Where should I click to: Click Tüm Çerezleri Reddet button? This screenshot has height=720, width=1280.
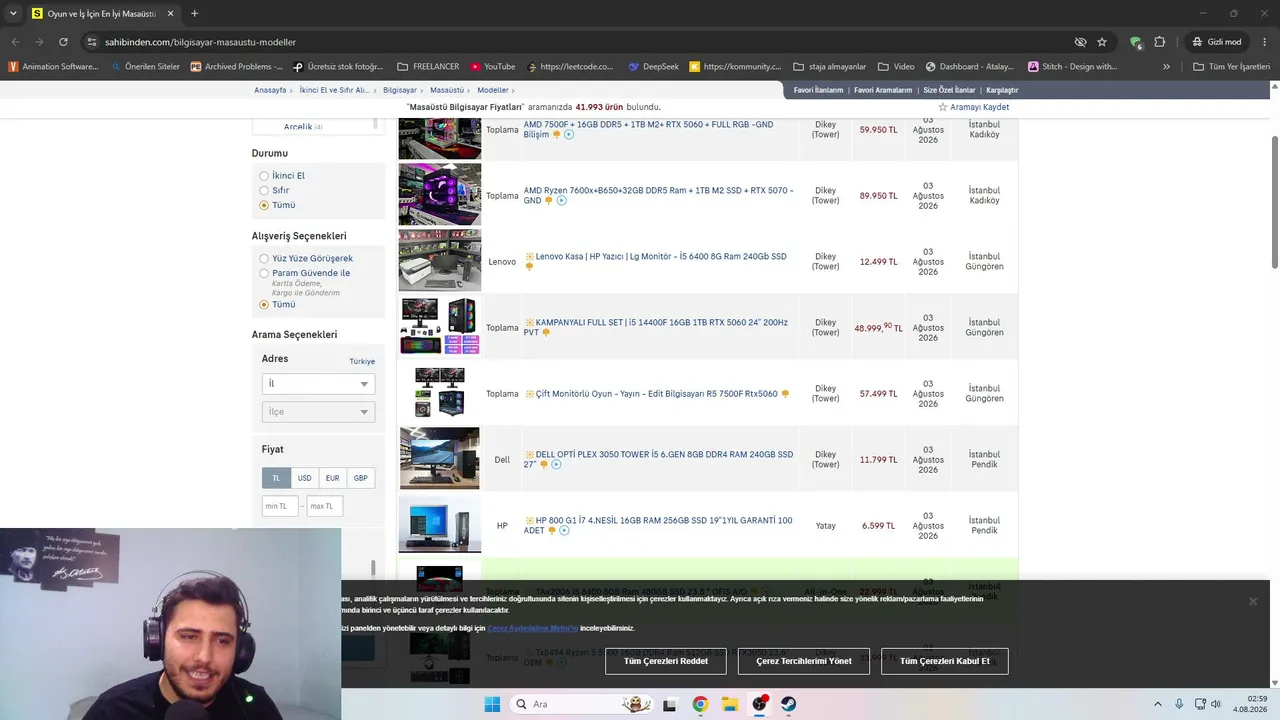(x=666, y=661)
